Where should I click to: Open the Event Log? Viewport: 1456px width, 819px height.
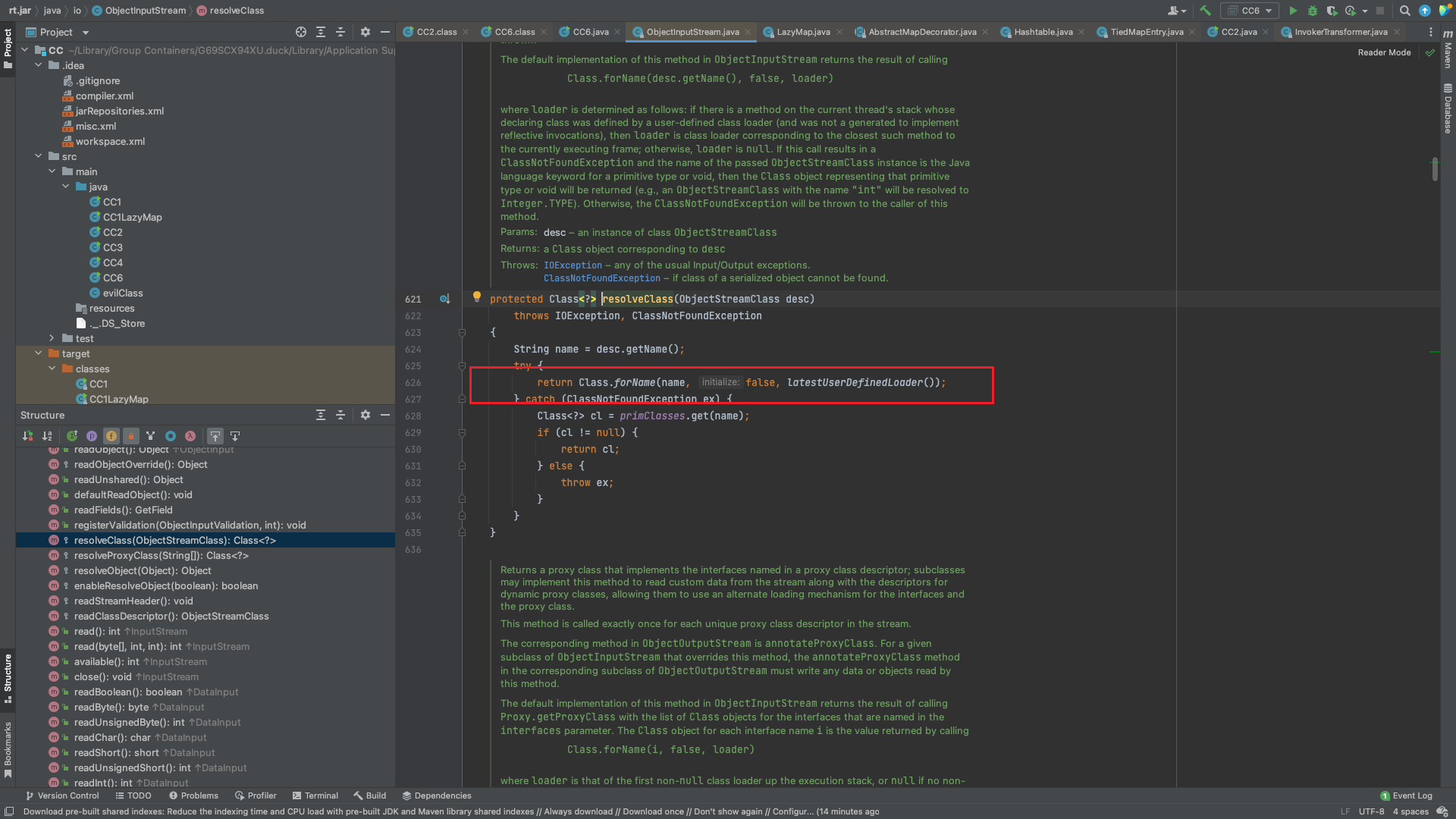point(1406,795)
